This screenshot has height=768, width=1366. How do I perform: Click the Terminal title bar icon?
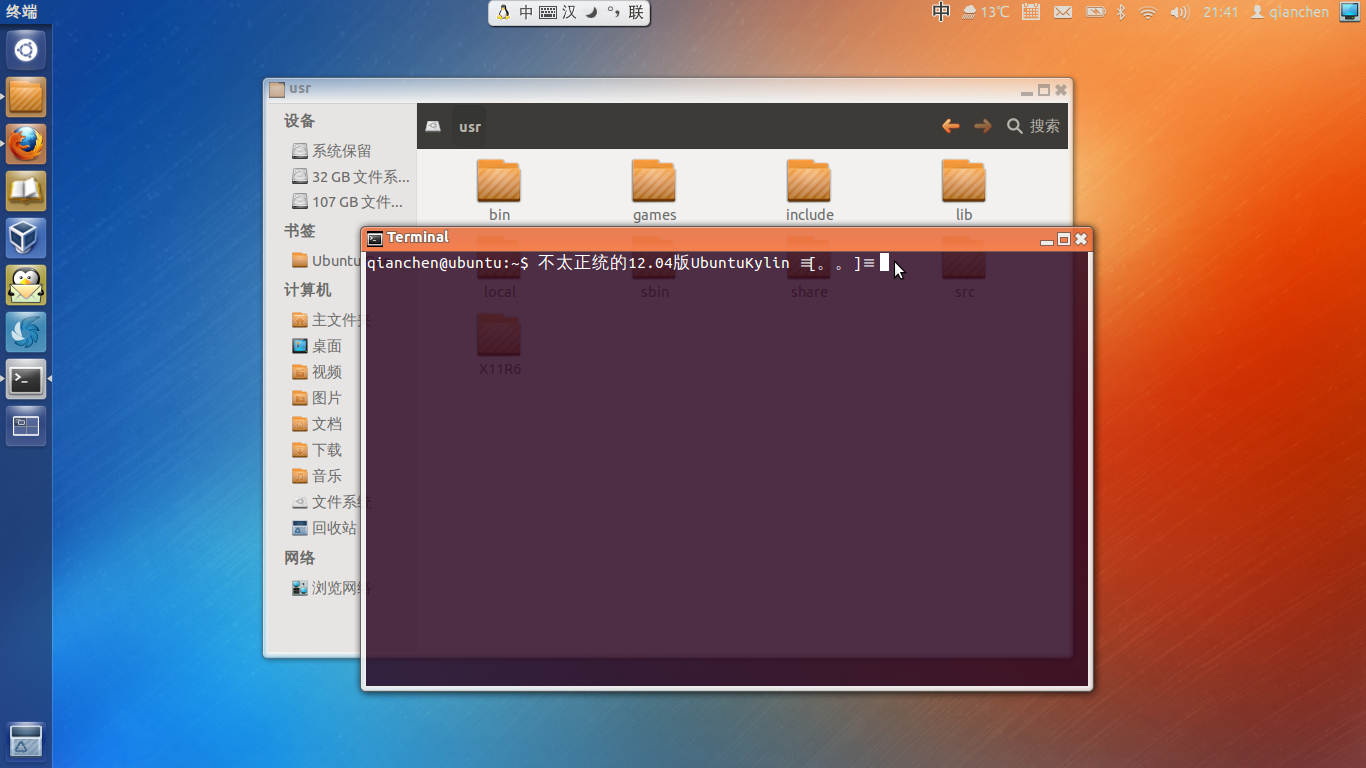tap(375, 239)
